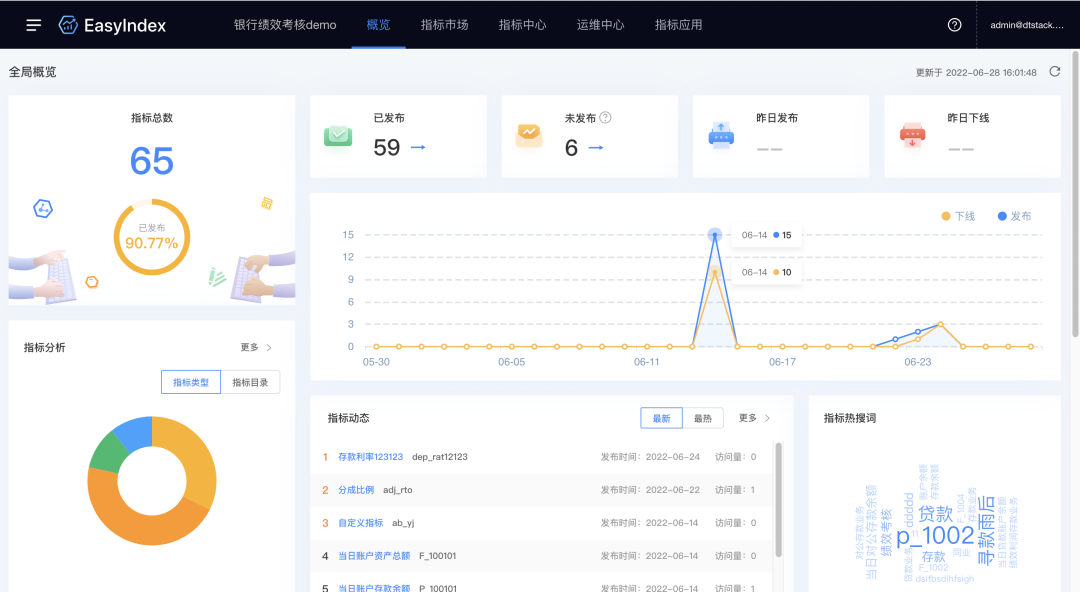Click the green published card icon

[338, 136]
